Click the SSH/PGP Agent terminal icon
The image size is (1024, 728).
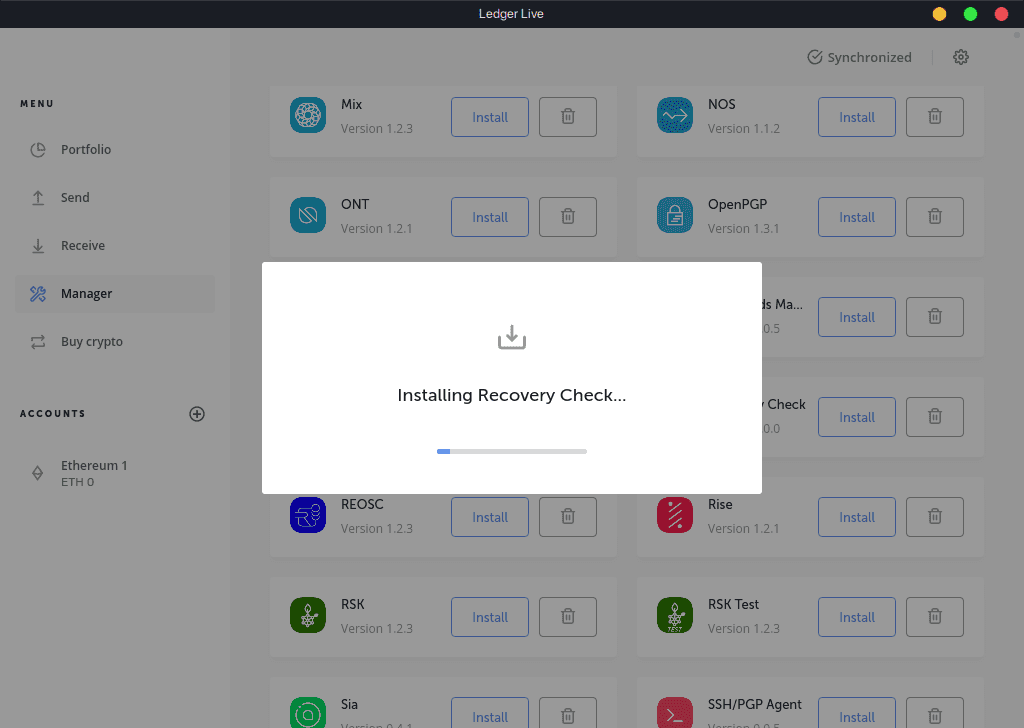pyautogui.click(x=675, y=712)
